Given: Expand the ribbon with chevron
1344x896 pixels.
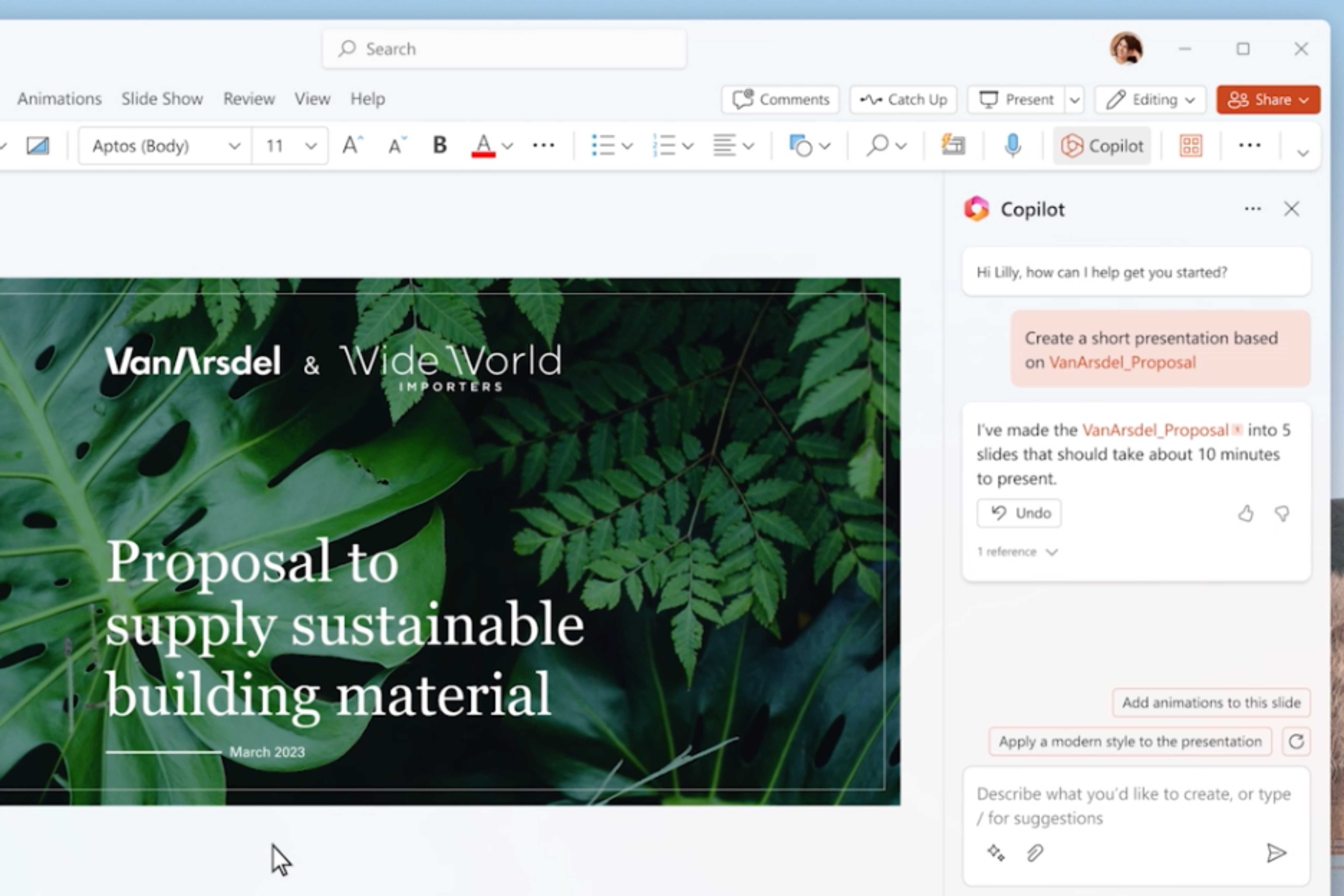Looking at the screenshot, I should pos(1303,153).
